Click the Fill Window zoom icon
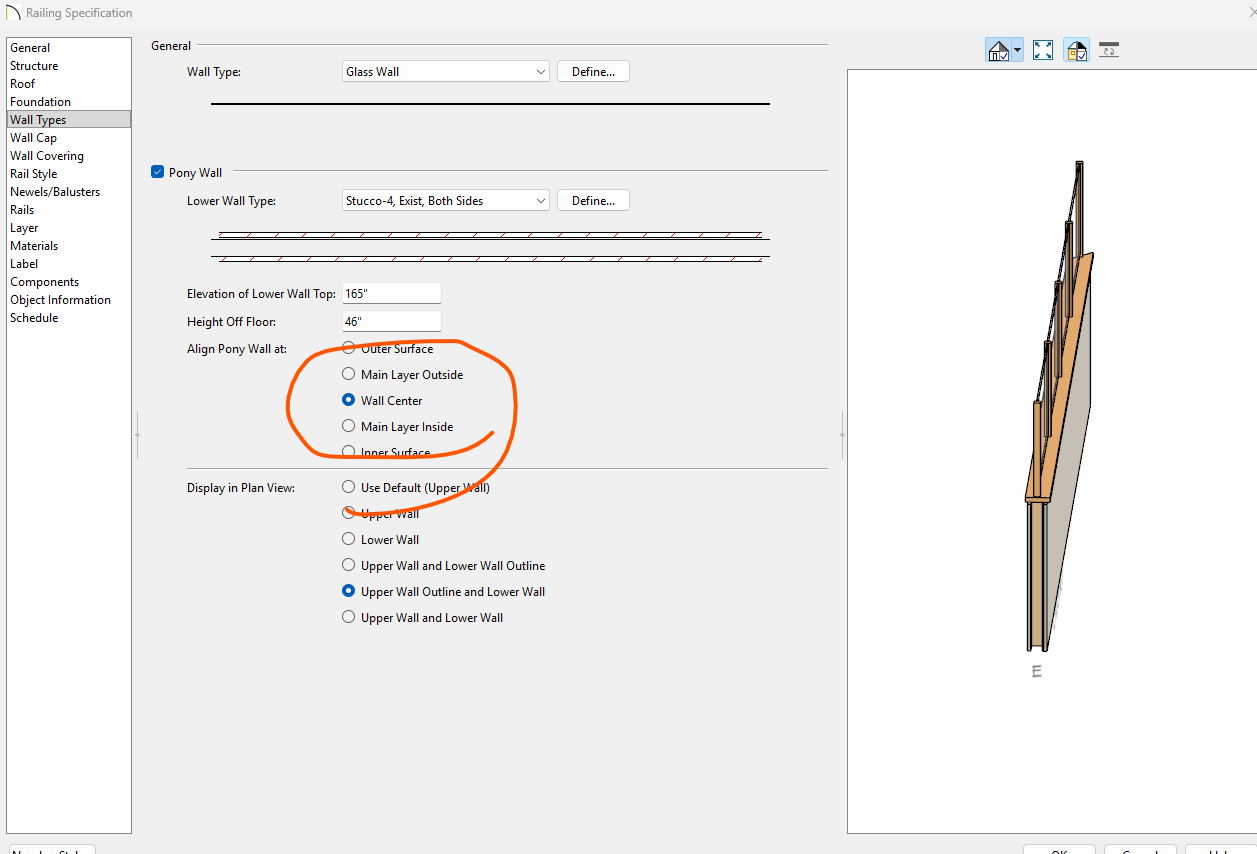 tap(1043, 50)
